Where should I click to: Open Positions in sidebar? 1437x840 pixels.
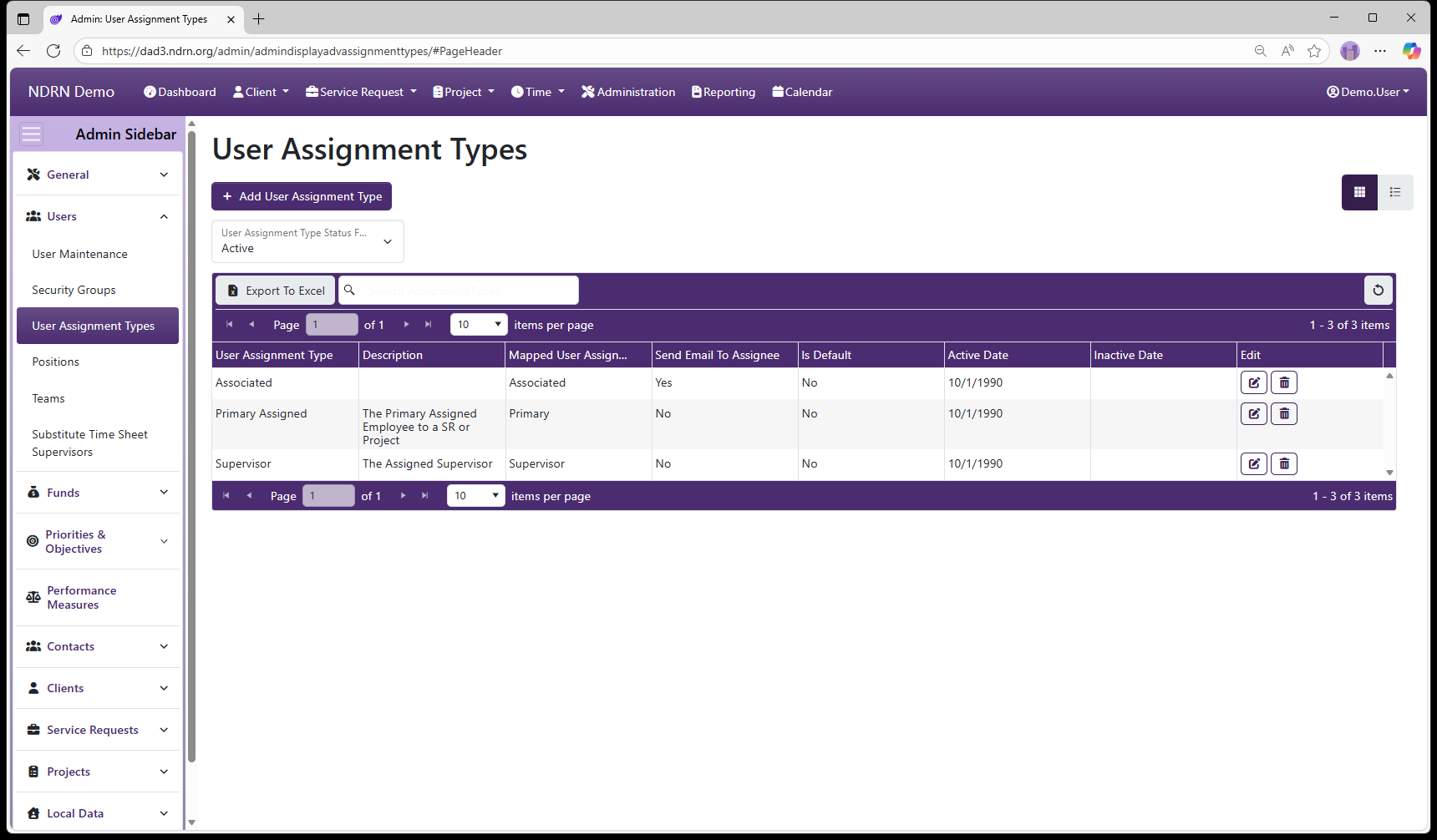click(x=98, y=362)
